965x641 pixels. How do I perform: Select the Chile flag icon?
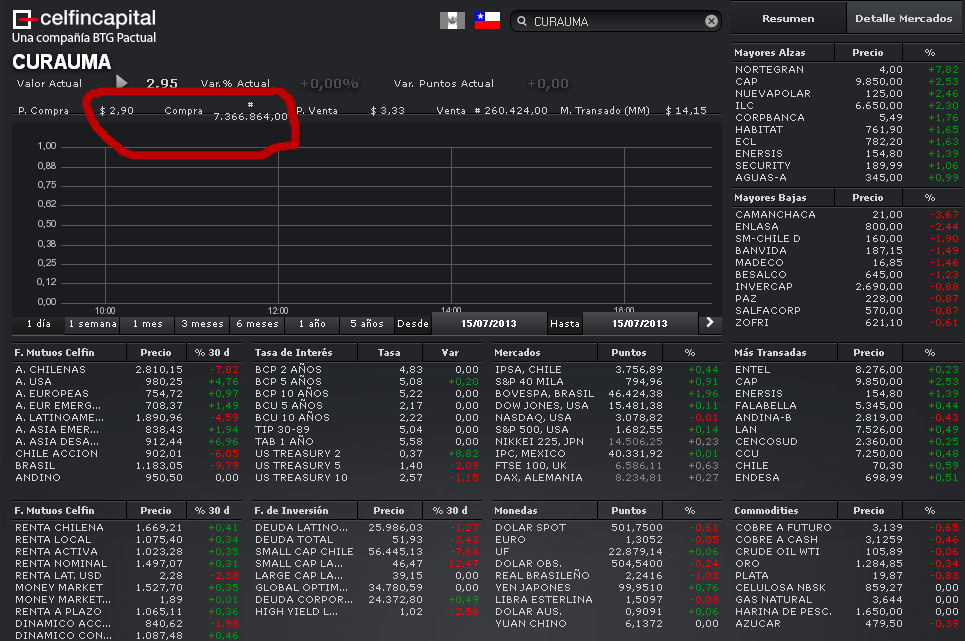(487, 21)
